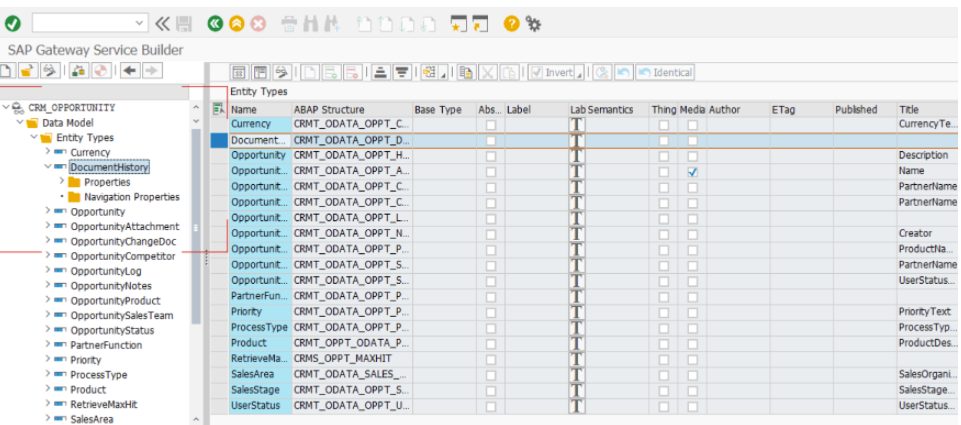Expand the PartnerFunction tree node
Image resolution: width=961 pixels, height=425 pixels.
coord(48,345)
